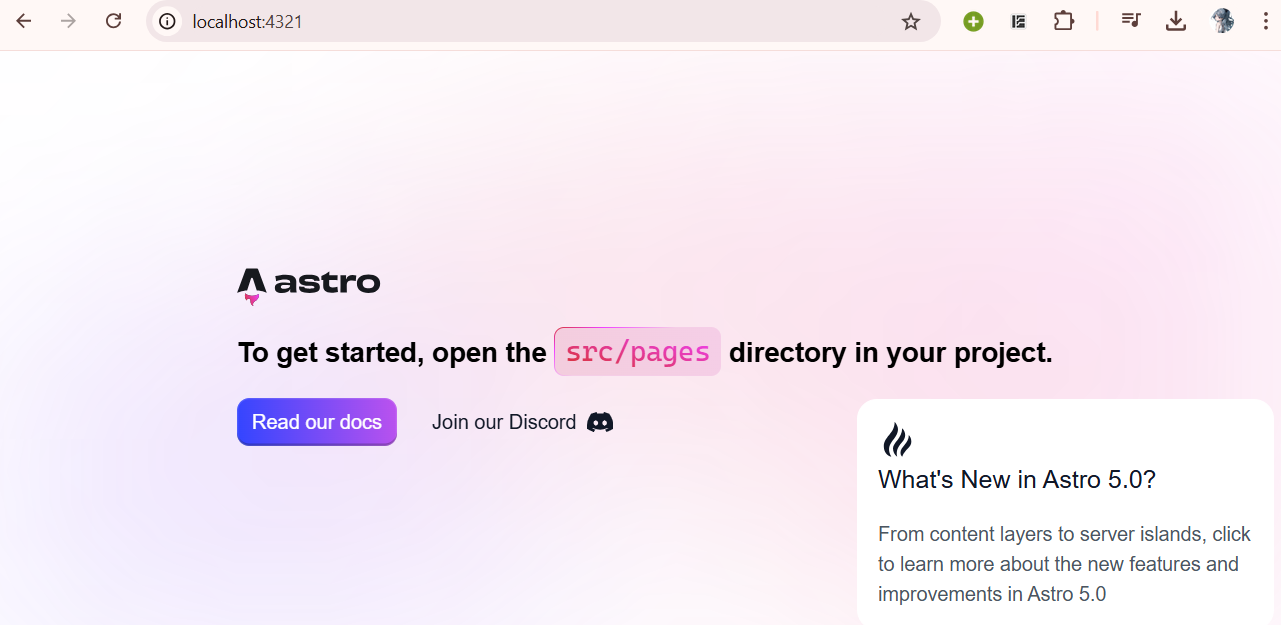
Task: Bookmark this page with the star icon
Action: click(910, 21)
